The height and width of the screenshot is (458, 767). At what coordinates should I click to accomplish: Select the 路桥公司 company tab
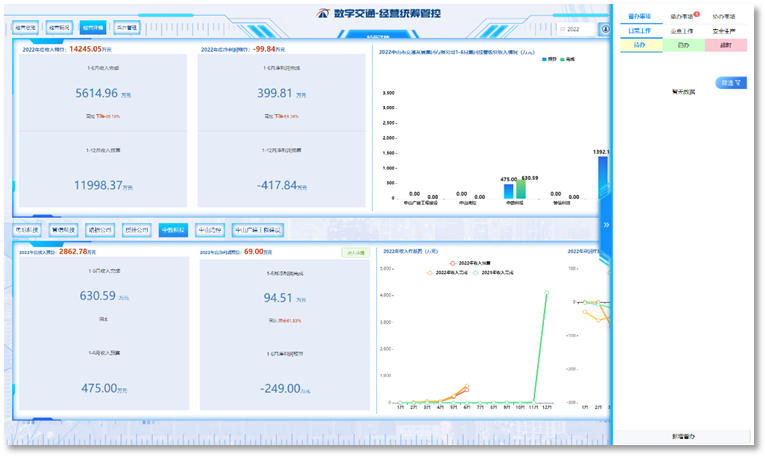click(x=100, y=230)
